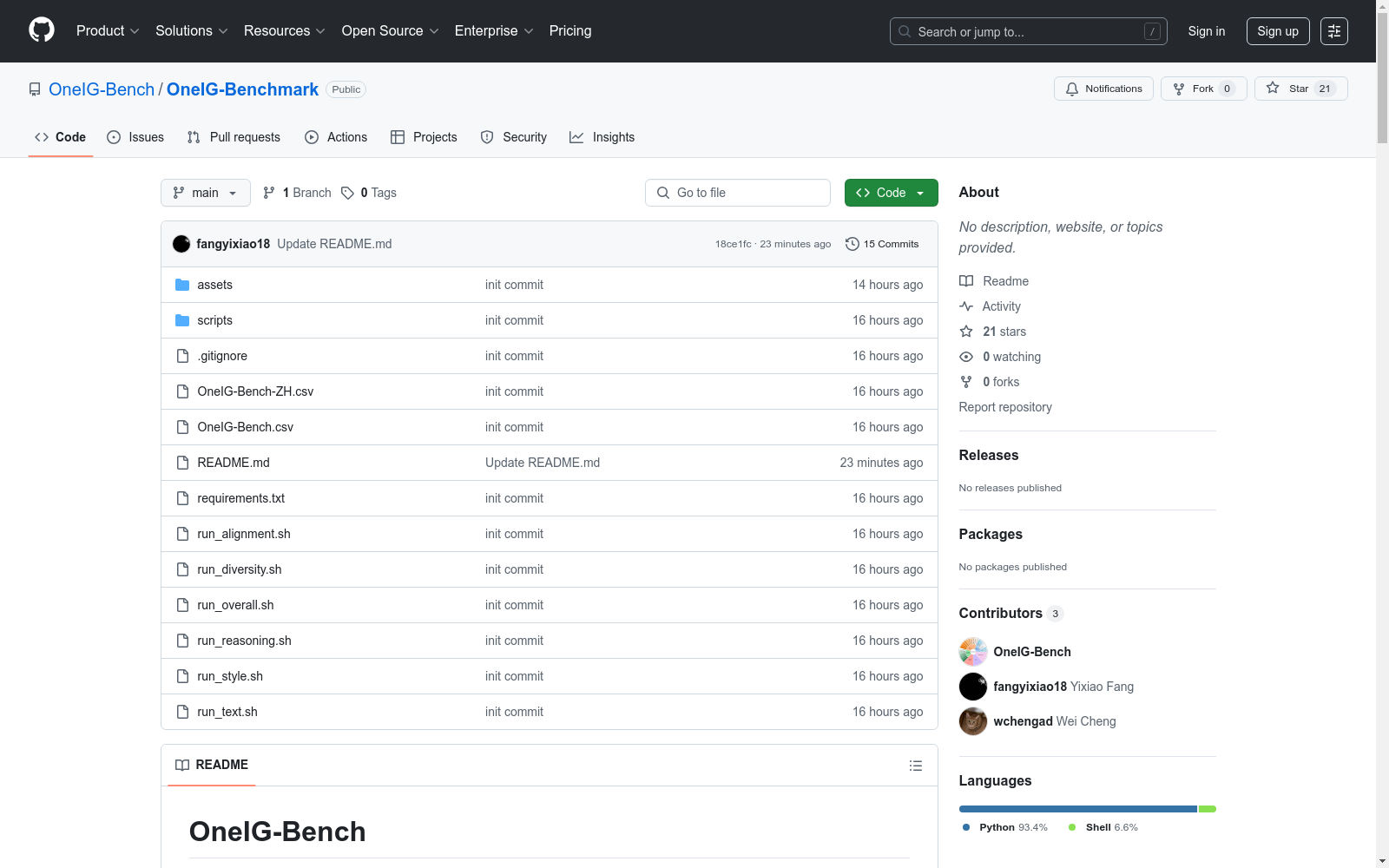Viewport: 1389px width, 868px height.
Task: Click the Sign up button
Action: click(1277, 31)
